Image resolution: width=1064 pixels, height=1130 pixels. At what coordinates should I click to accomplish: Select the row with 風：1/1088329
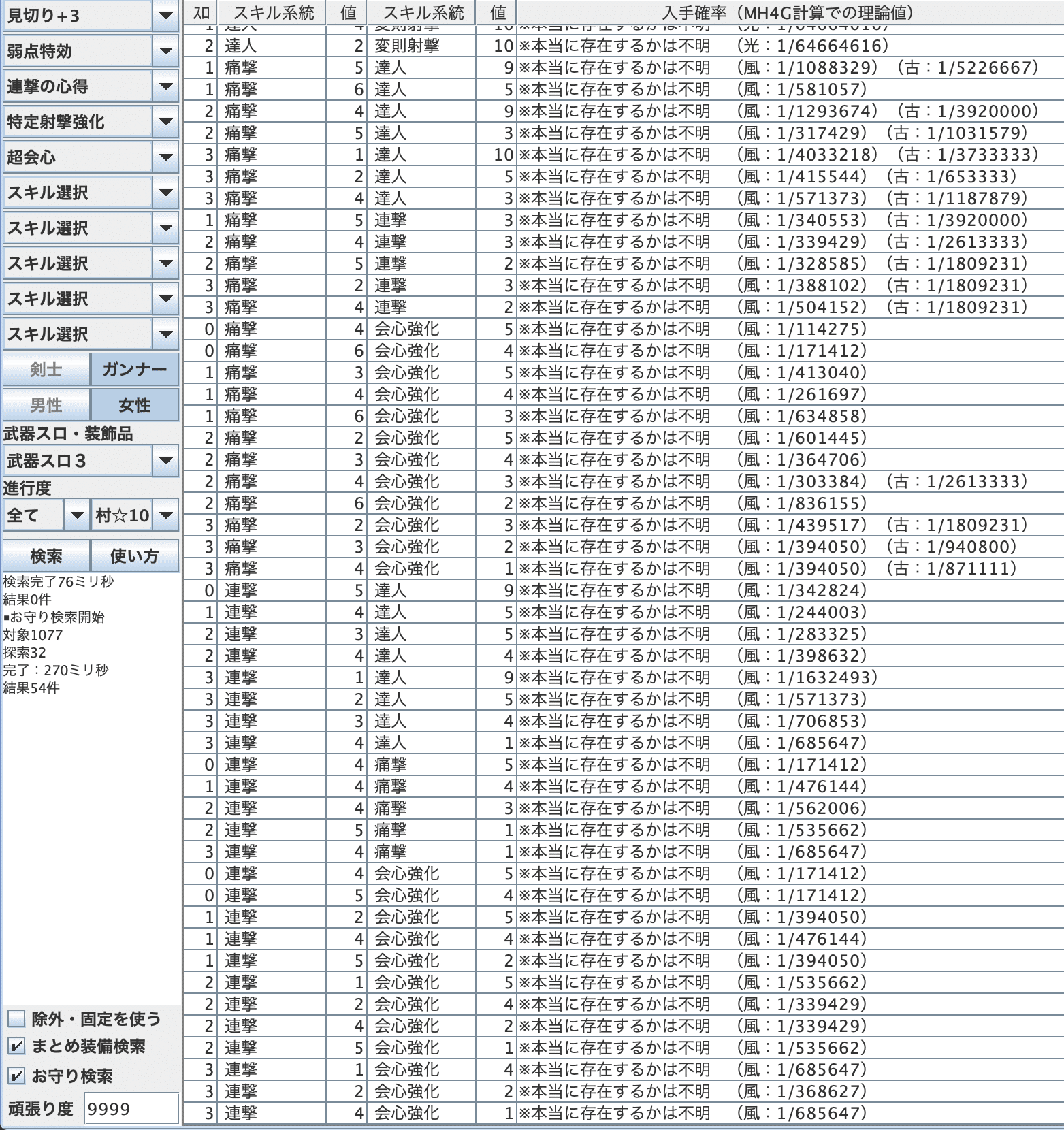[x=623, y=67]
